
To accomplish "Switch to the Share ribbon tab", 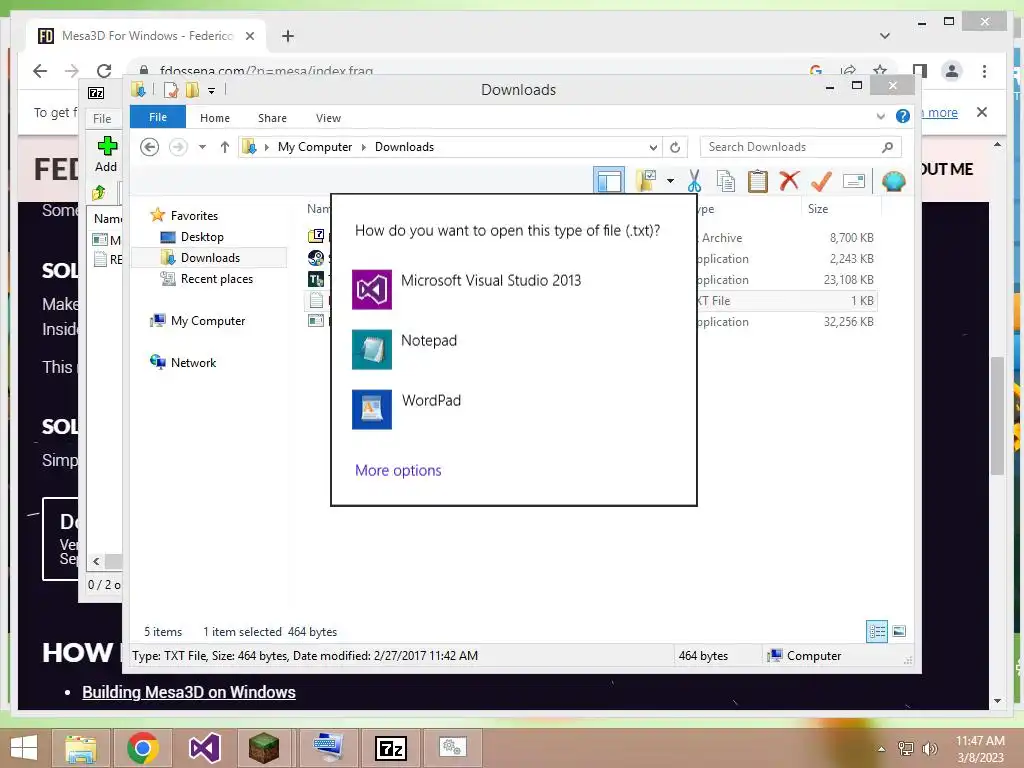I will click(272, 118).
